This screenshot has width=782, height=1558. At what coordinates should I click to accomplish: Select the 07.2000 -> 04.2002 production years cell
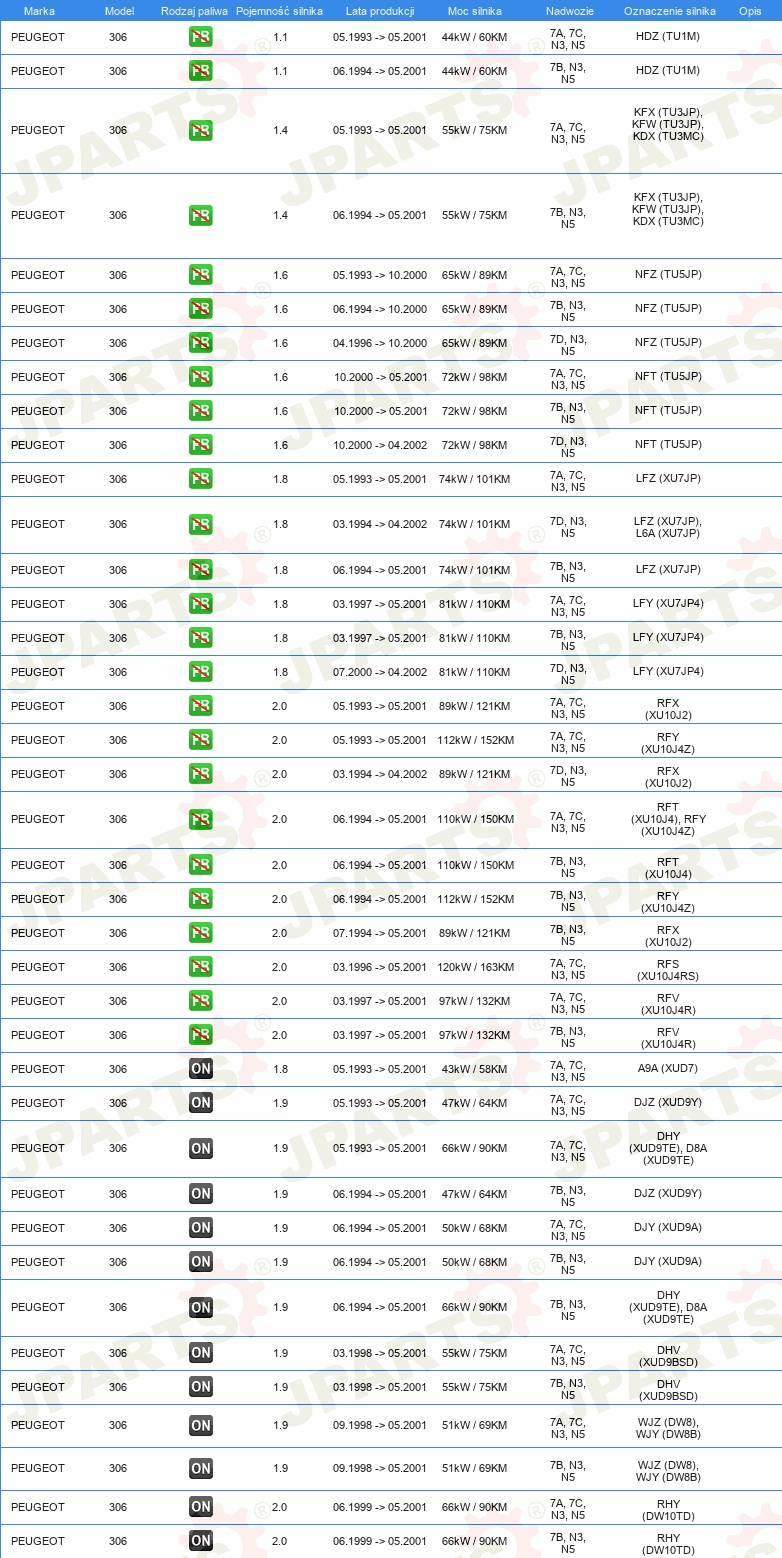[380, 672]
